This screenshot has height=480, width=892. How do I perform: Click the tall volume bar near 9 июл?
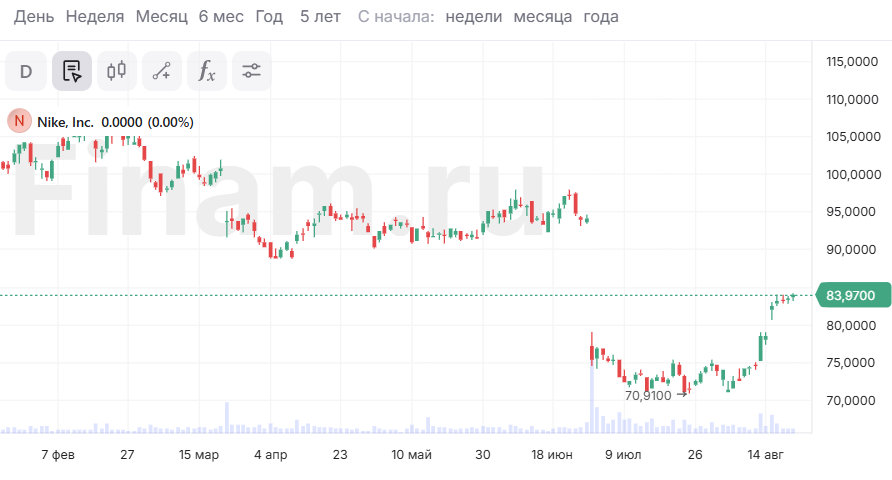point(591,400)
